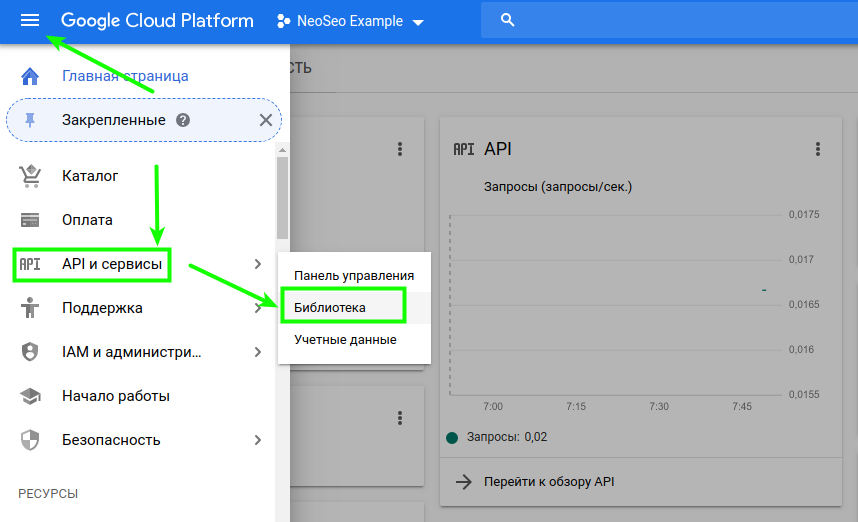This screenshot has height=522, width=858.
Task: Choose Учетные данные in the submenu
Action: 354,340
